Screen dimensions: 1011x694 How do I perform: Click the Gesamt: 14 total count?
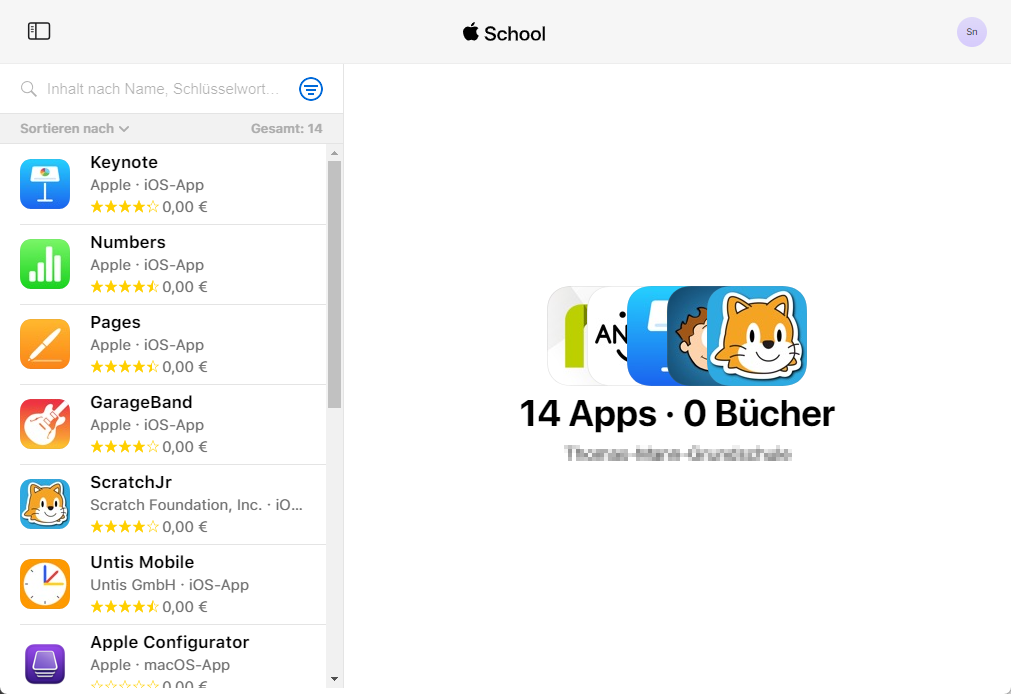click(x=286, y=128)
